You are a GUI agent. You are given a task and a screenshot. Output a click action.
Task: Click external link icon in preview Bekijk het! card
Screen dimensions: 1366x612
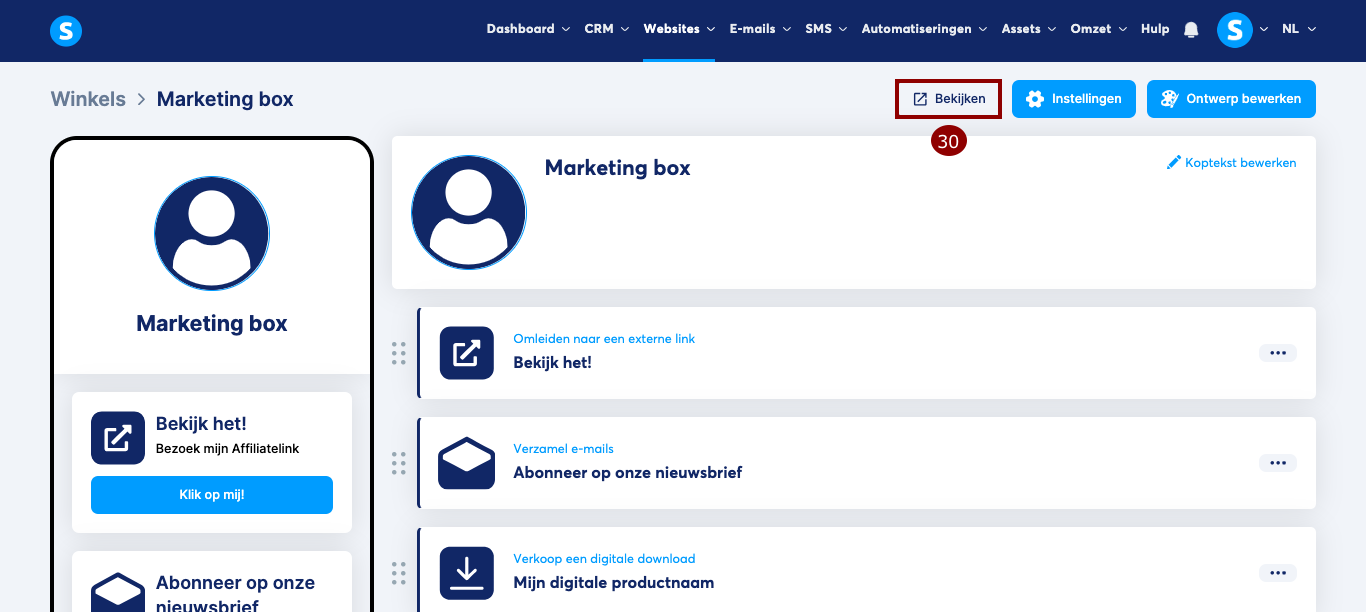[118, 438]
